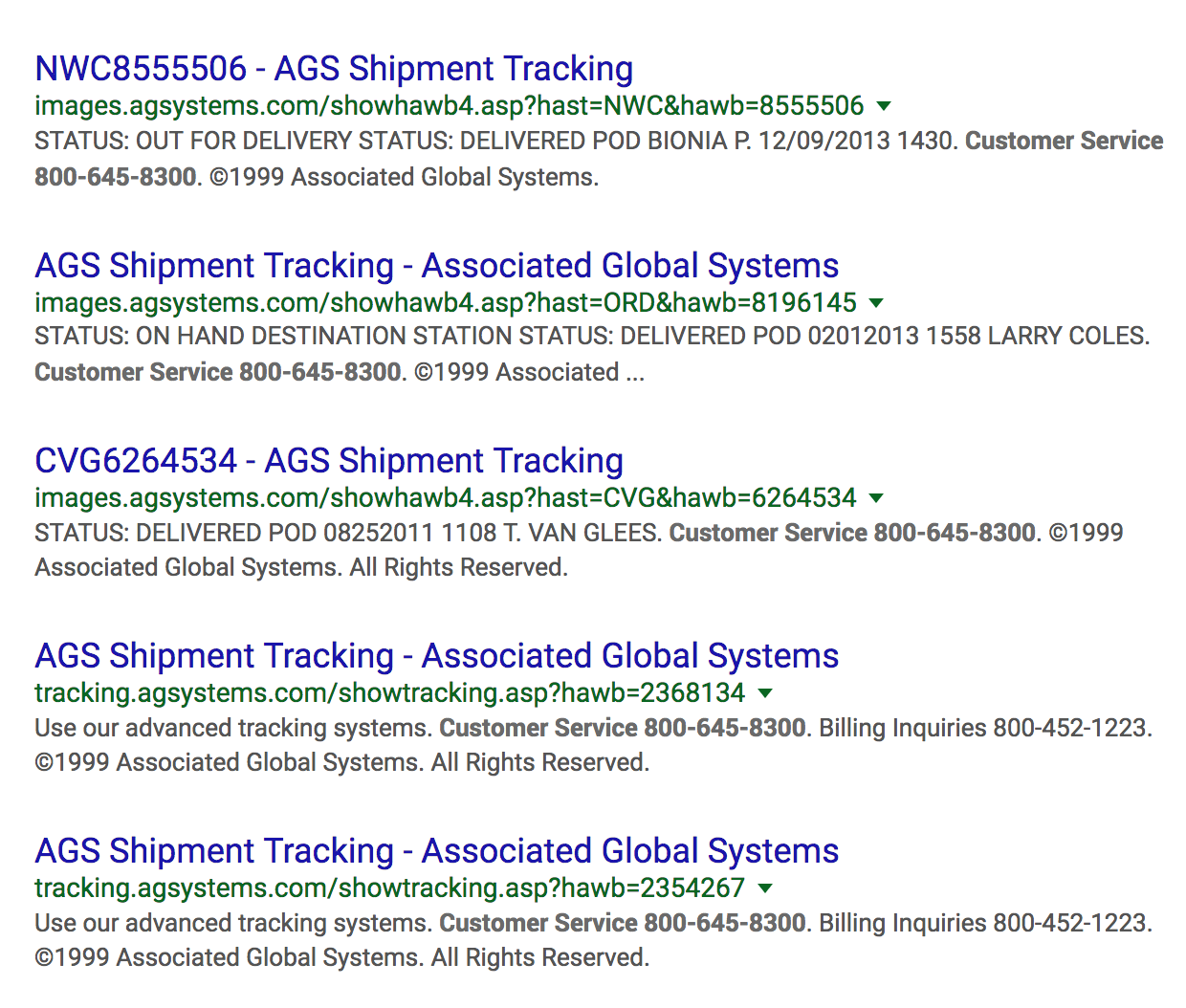Open result title above the hawb=2368134 URL
The height and width of the screenshot is (1008, 1186).
coord(436,656)
